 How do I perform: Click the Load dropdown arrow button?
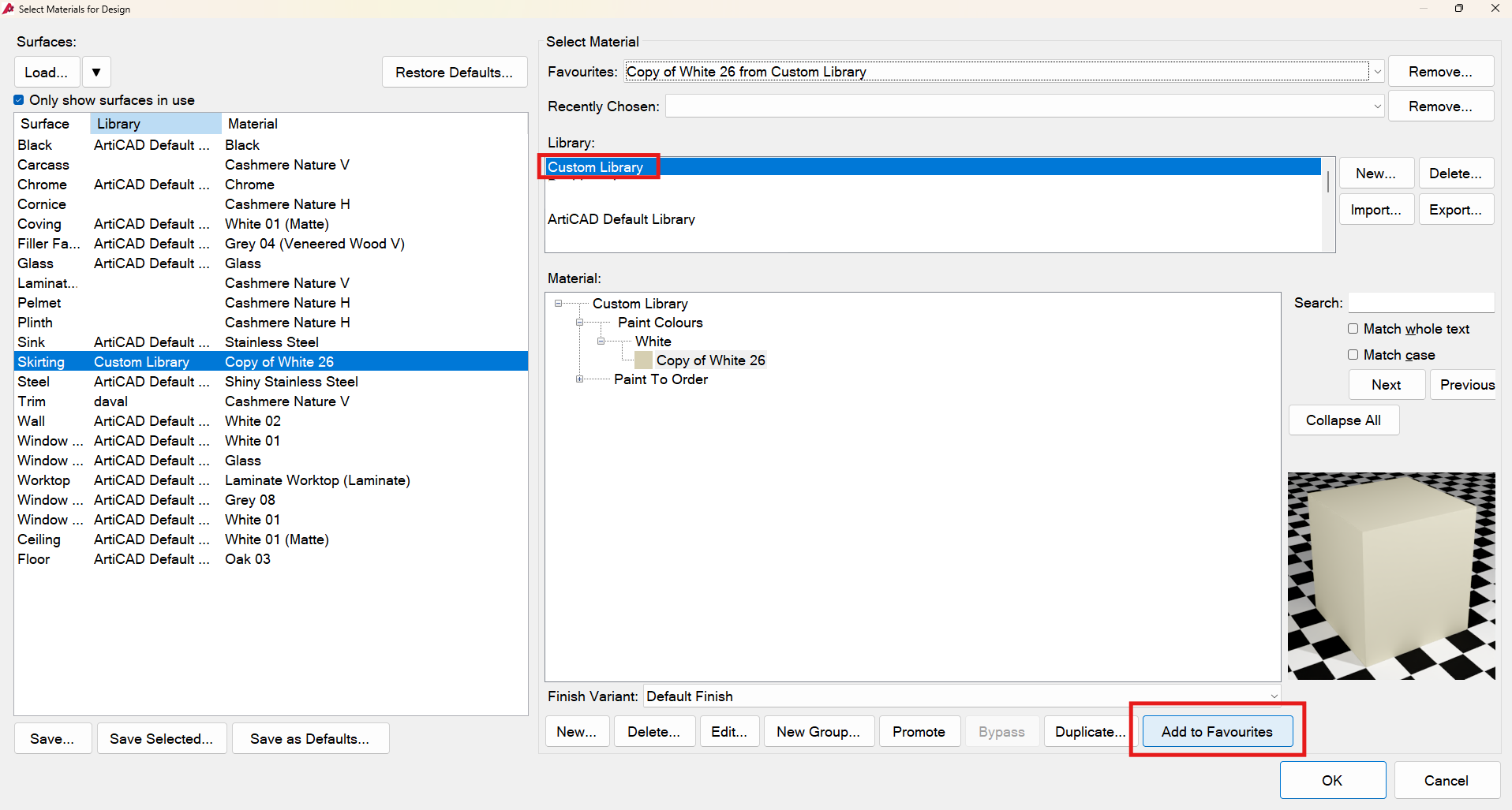click(x=95, y=72)
